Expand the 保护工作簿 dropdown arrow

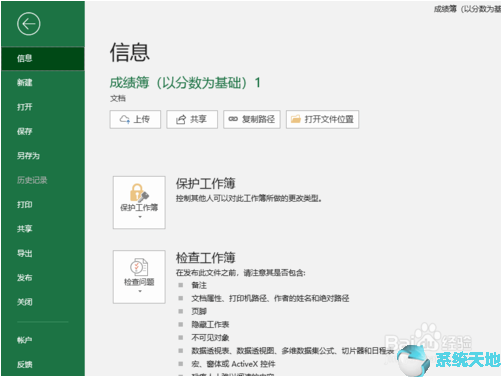[140, 217]
